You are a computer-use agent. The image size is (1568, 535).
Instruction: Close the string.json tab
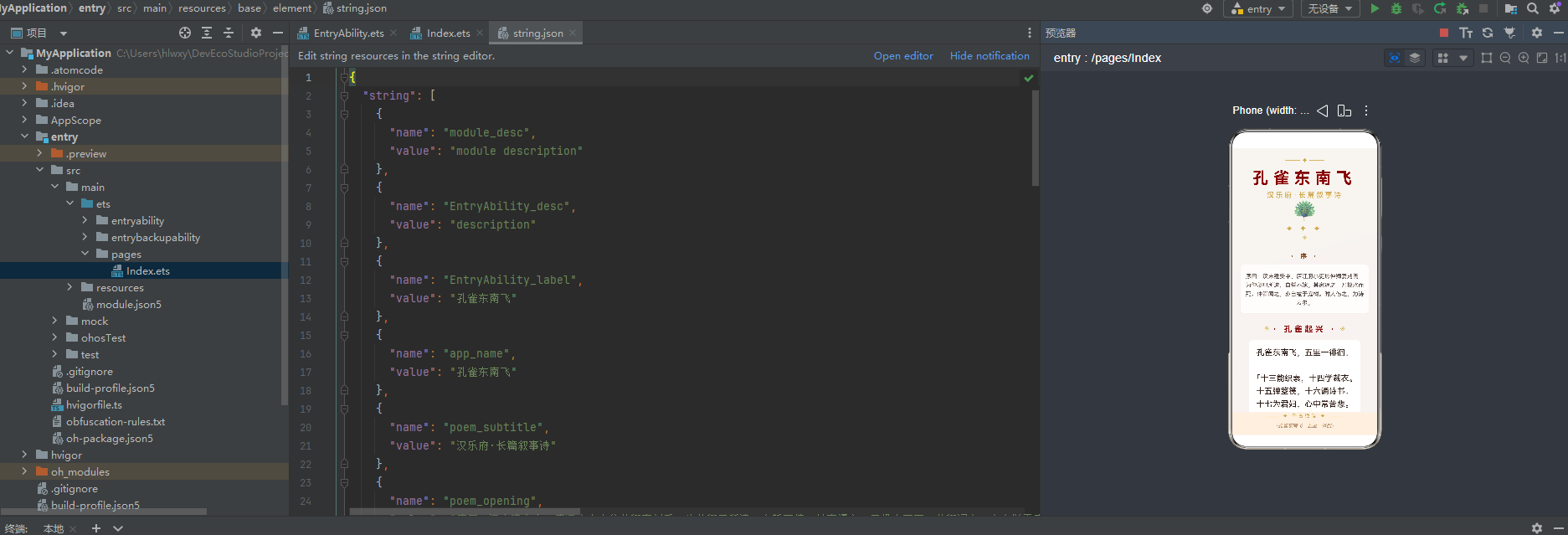(x=573, y=33)
